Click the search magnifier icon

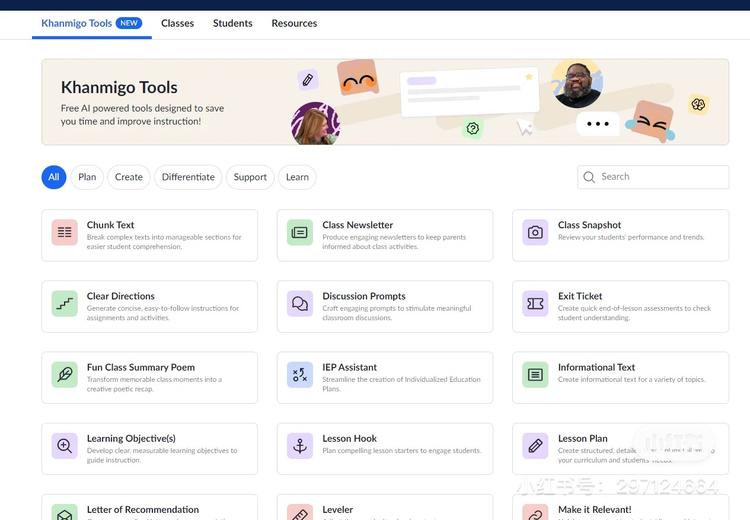pyautogui.click(x=589, y=177)
